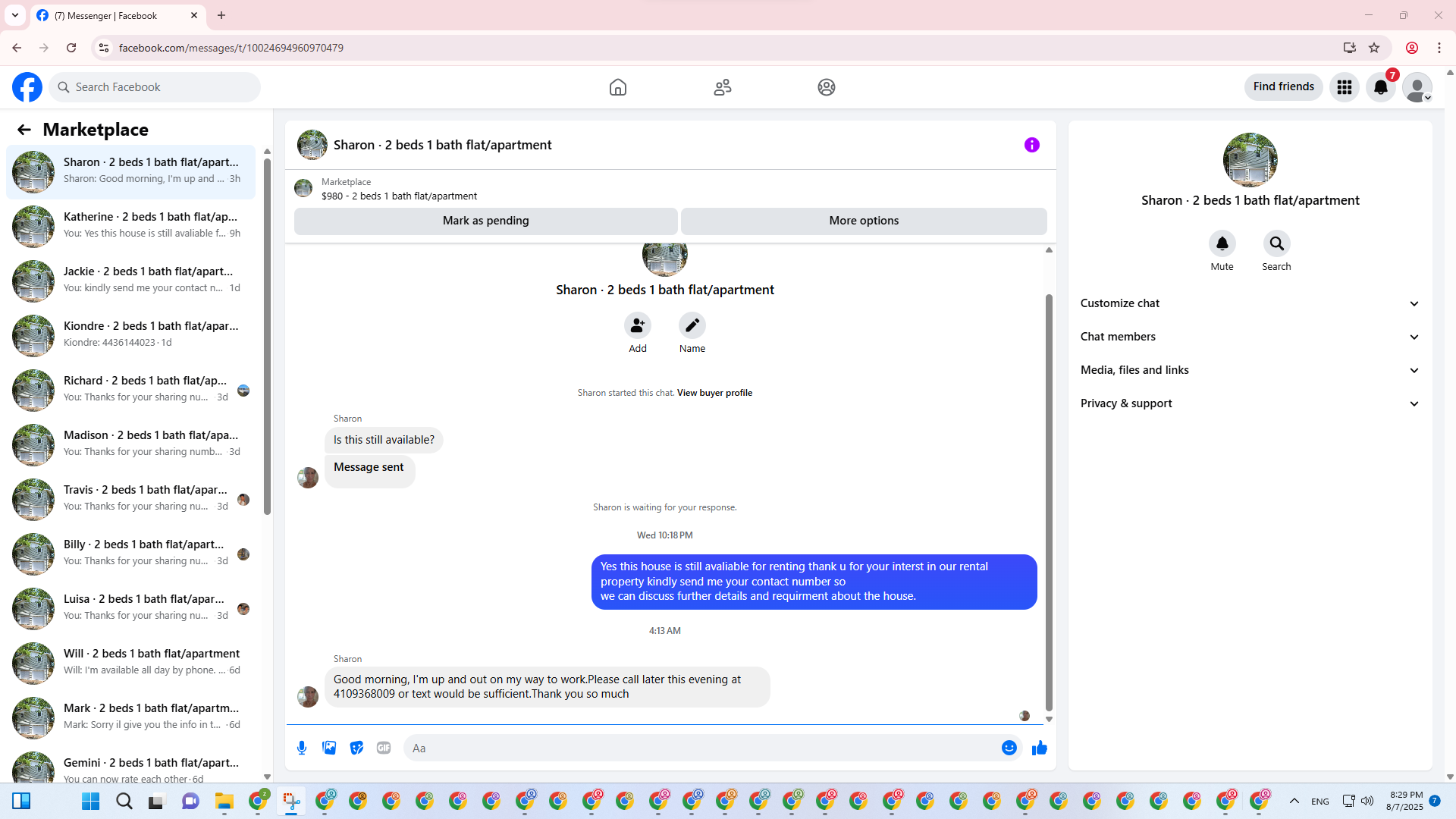
Task: Open the emoji picker
Action: (1009, 748)
